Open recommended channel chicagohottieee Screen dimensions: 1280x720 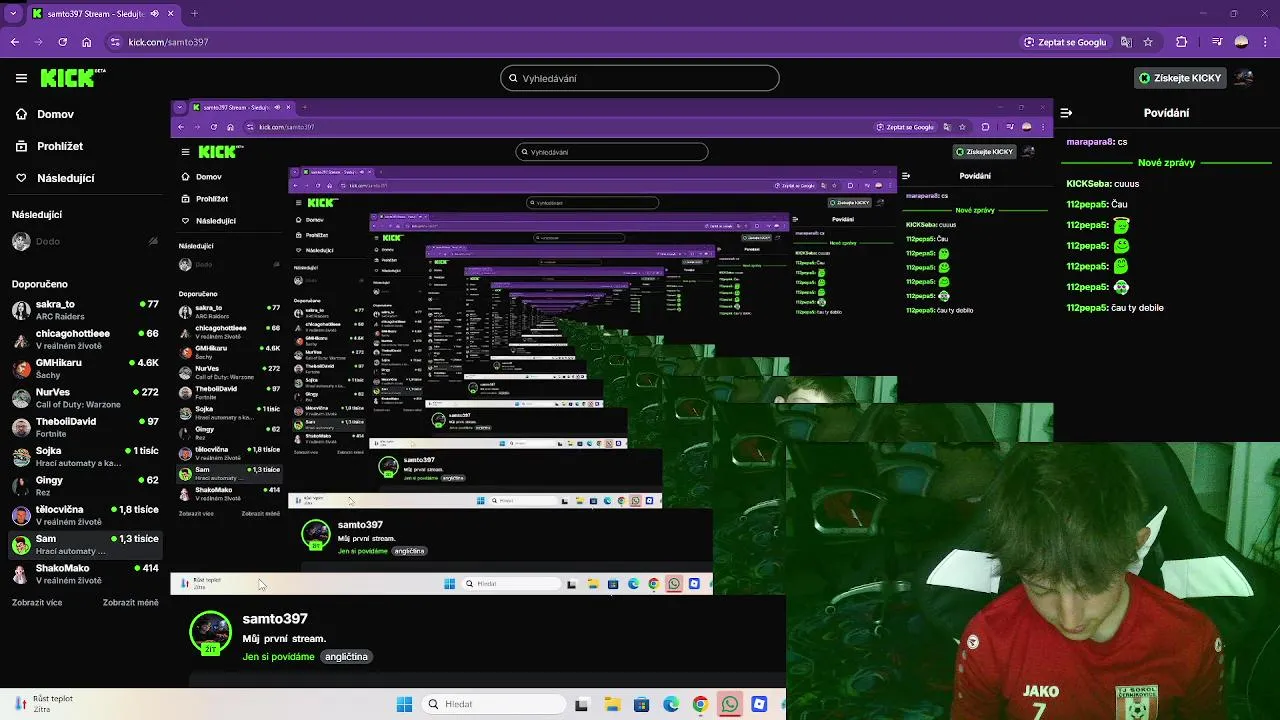[x=84, y=339]
